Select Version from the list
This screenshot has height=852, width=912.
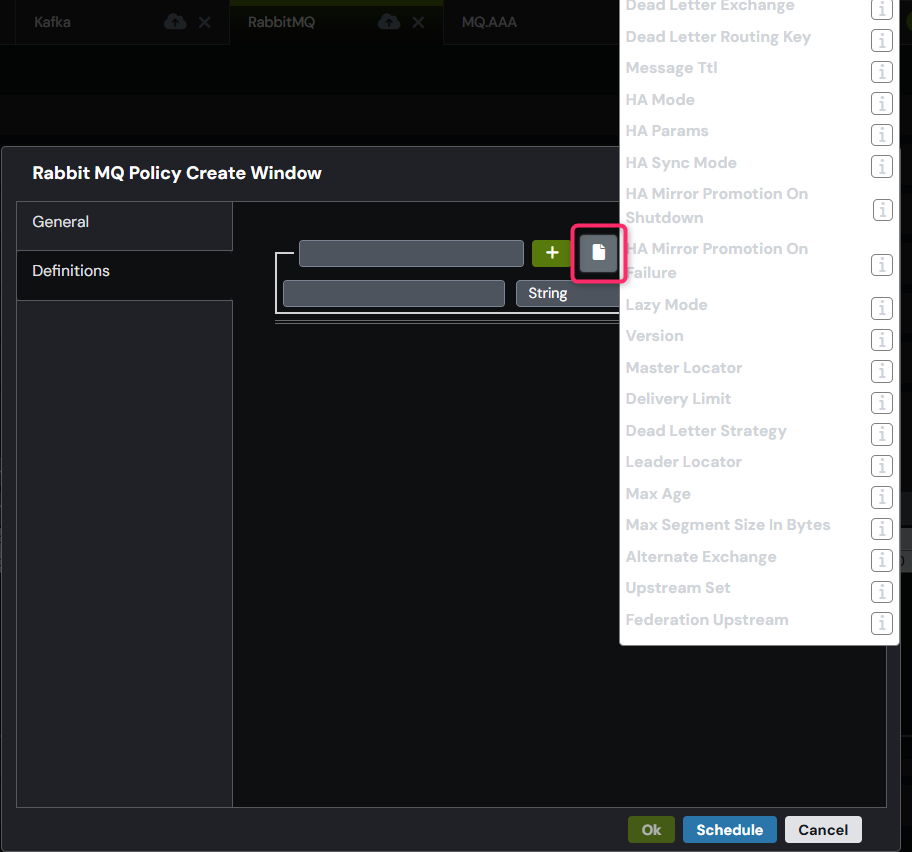[x=654, y=336]
